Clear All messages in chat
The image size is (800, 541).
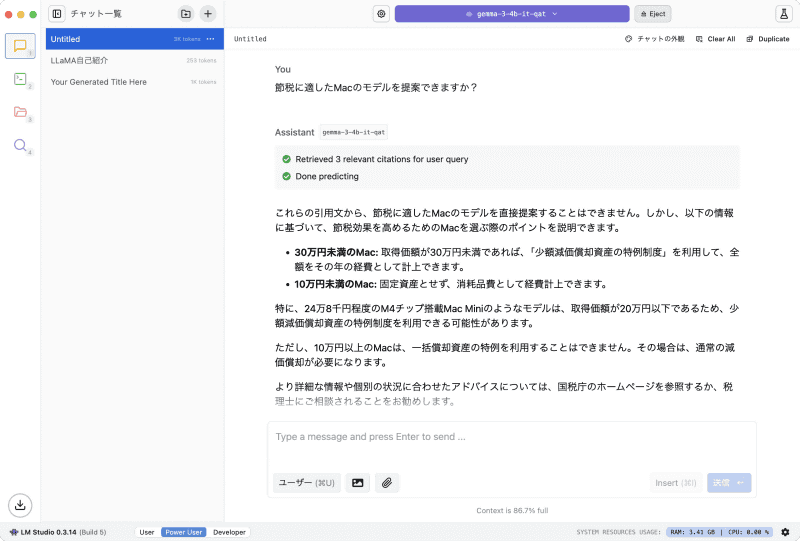pos(715,39)
